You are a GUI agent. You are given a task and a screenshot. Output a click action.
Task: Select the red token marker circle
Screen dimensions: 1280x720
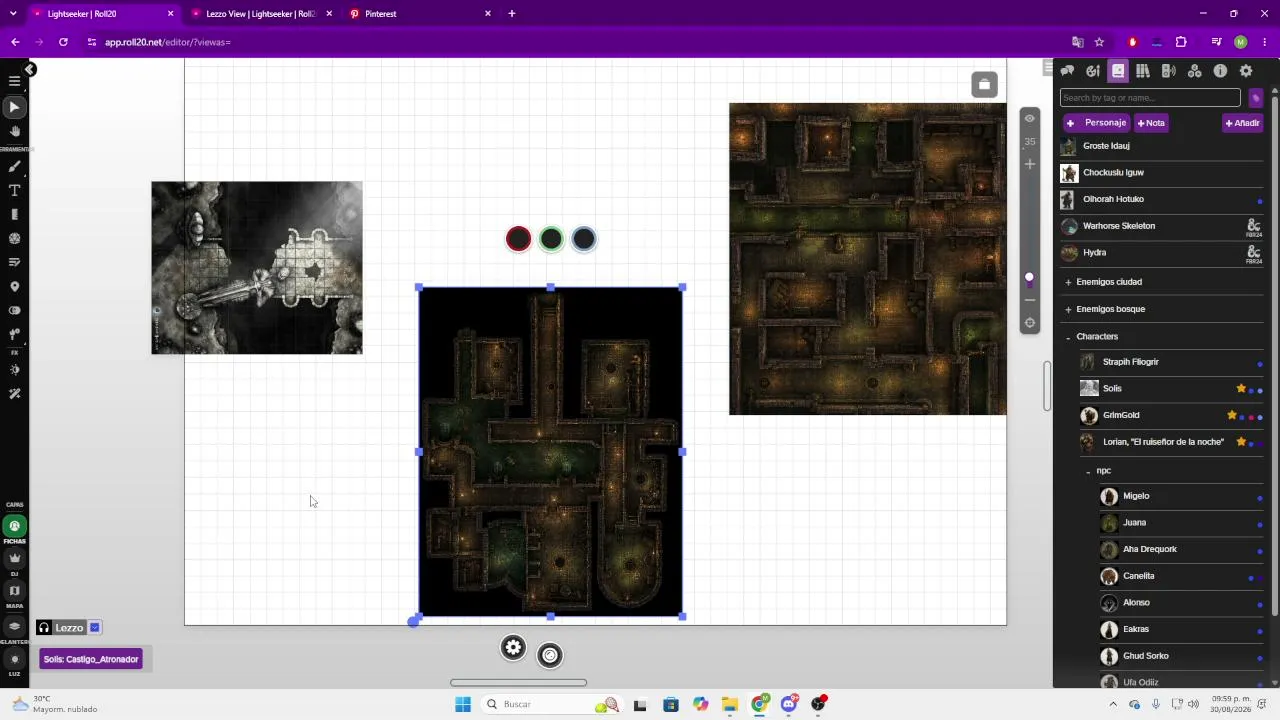point(518,239)
